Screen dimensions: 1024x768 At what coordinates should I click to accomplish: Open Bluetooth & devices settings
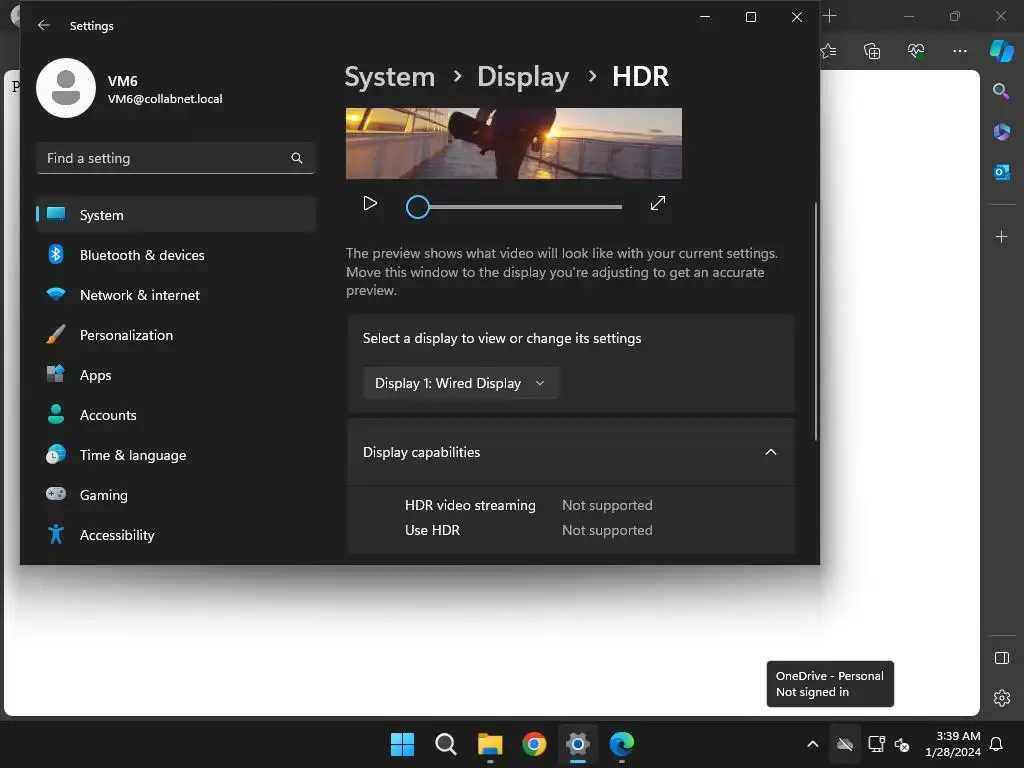click(x=176, y=255)
